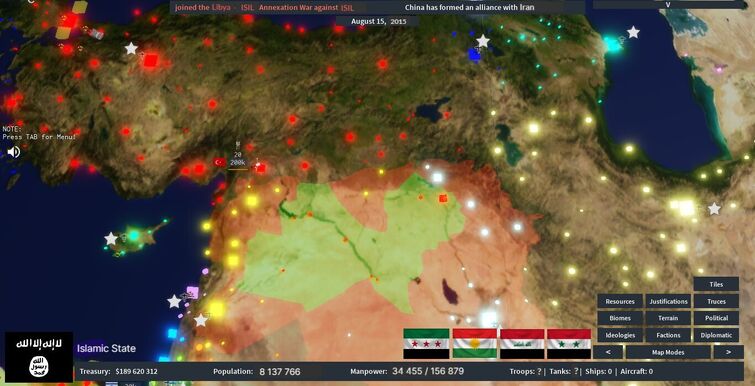Click the red square city marker in Iraq

tap(443, 198)
